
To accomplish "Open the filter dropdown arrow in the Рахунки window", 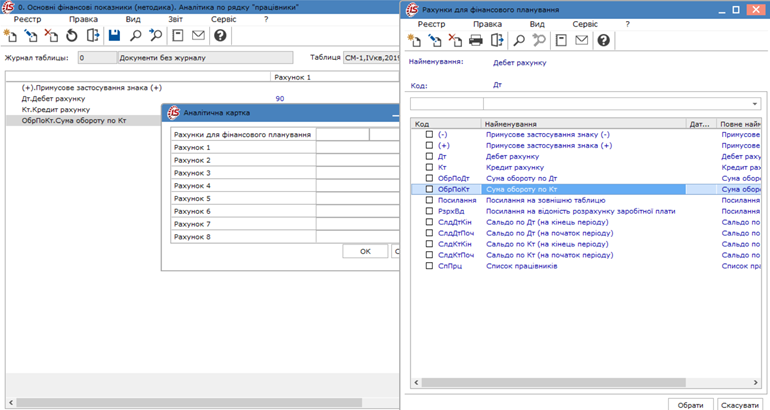I will [x=754, y=104].
